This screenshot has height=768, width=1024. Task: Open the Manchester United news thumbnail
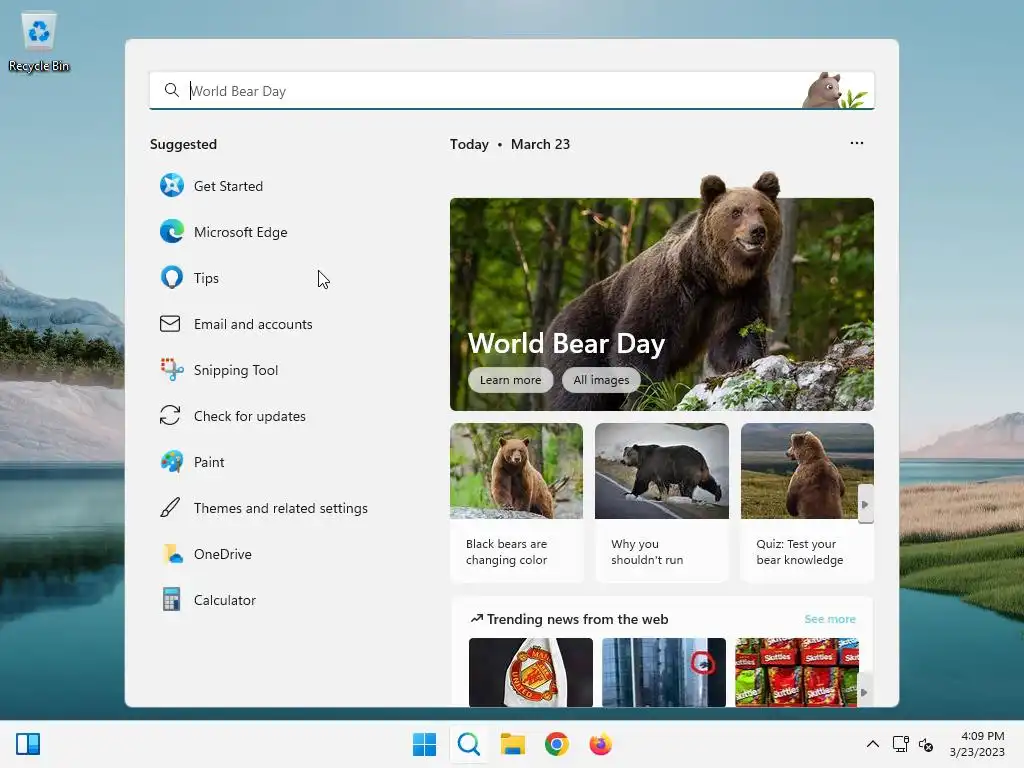tap(531, 672)
